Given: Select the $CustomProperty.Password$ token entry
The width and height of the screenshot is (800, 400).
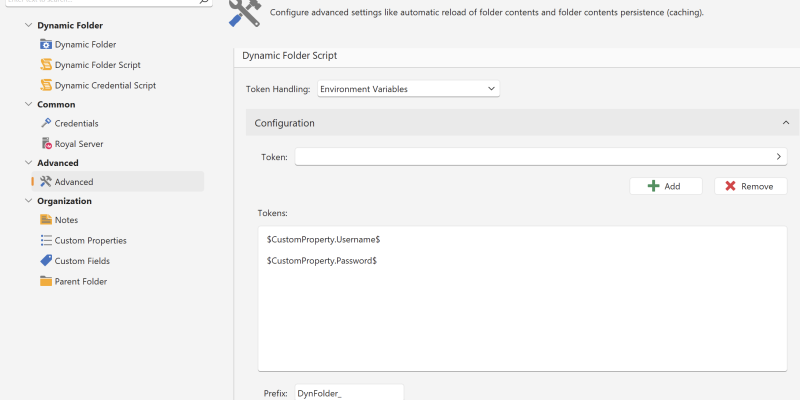Looking at the screenshot, I should (322, 261).
